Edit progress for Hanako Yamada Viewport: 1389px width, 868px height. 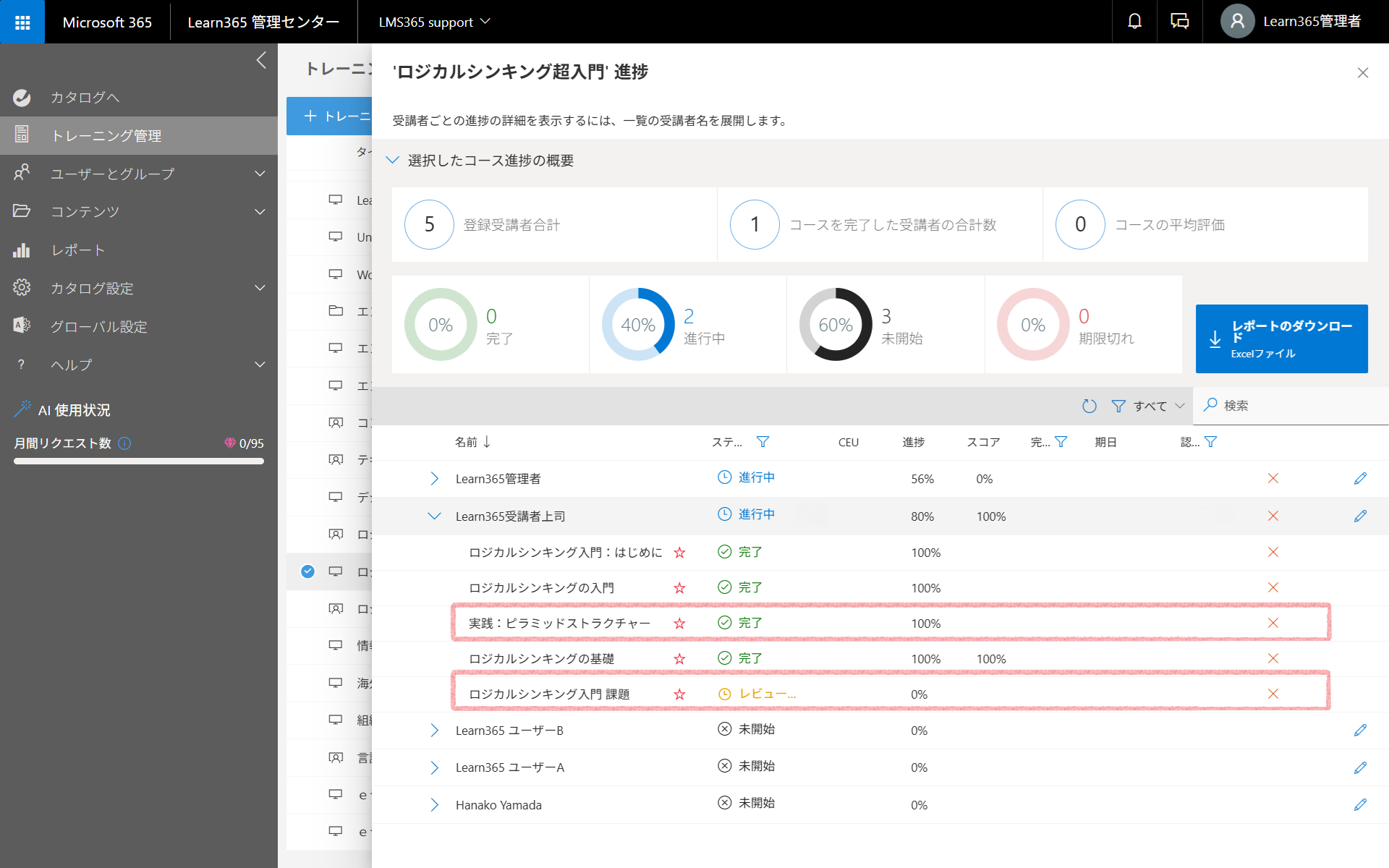[x=1360, y=805]
